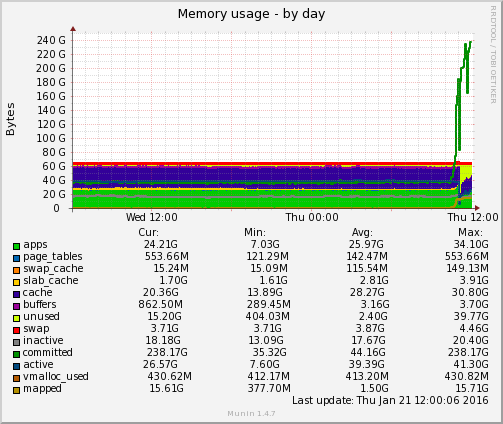Select the mapped legend label
The height and width of the screenshot is (424, 503).
[x=42, y=389]
